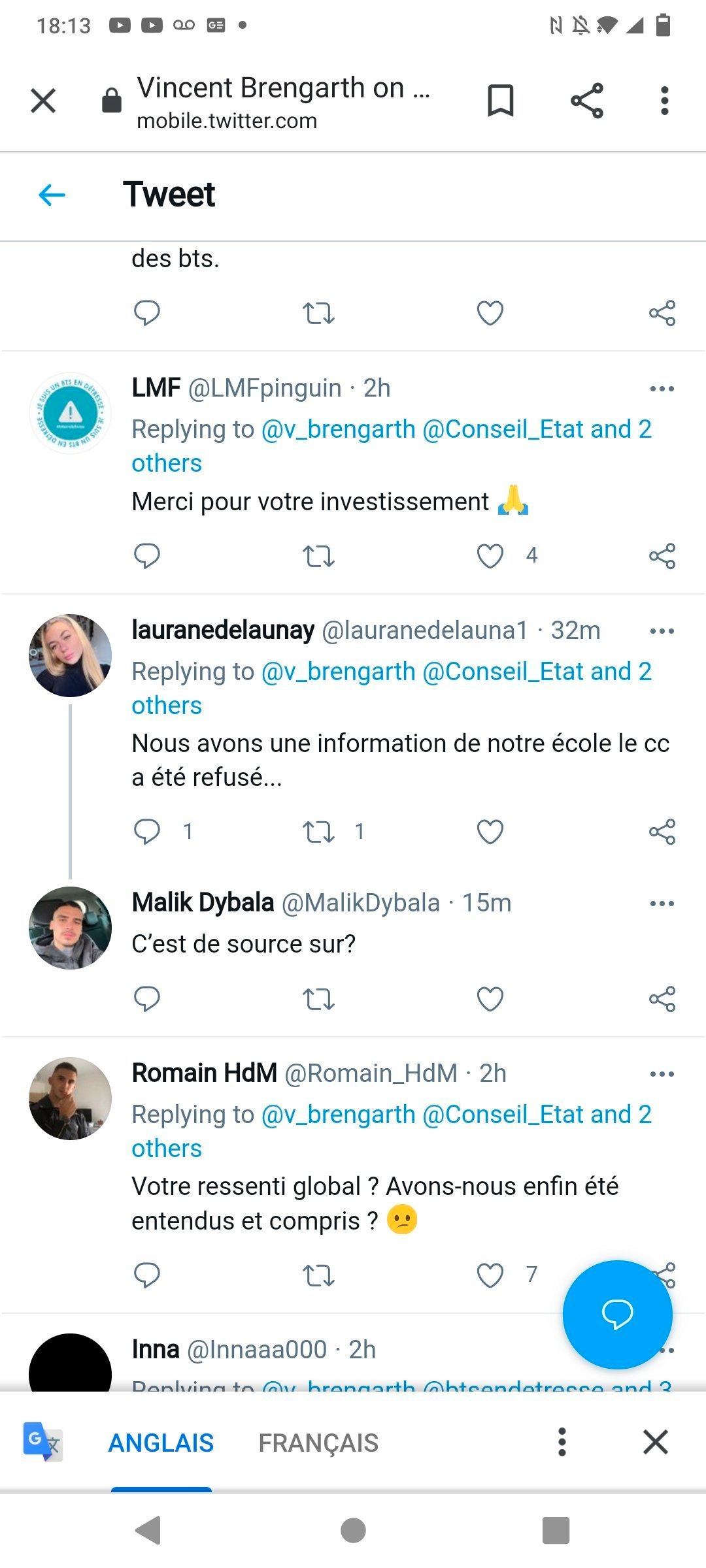
Task: Switch translation to ANGLAIS tab
Action: click(x=161, y=1443)
